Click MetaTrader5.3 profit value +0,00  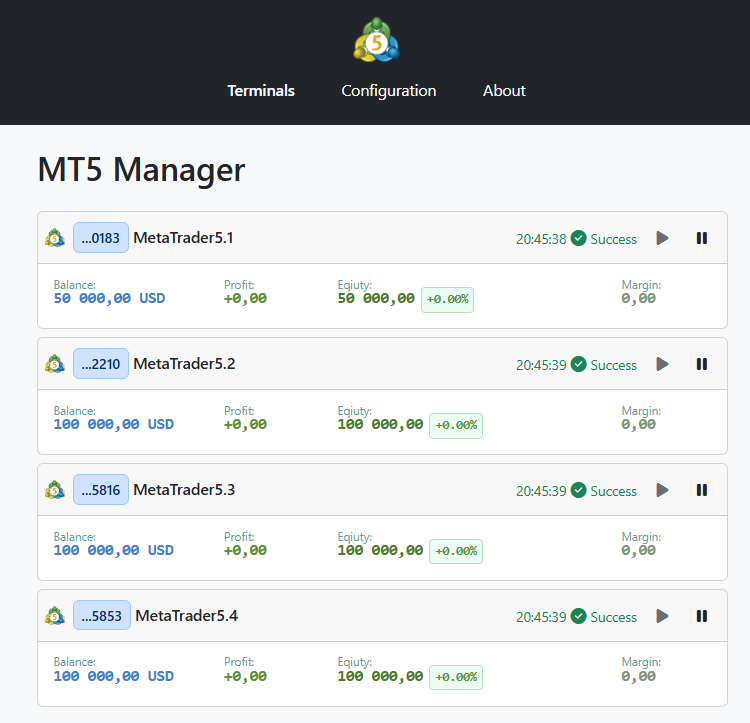pos(245,551)
